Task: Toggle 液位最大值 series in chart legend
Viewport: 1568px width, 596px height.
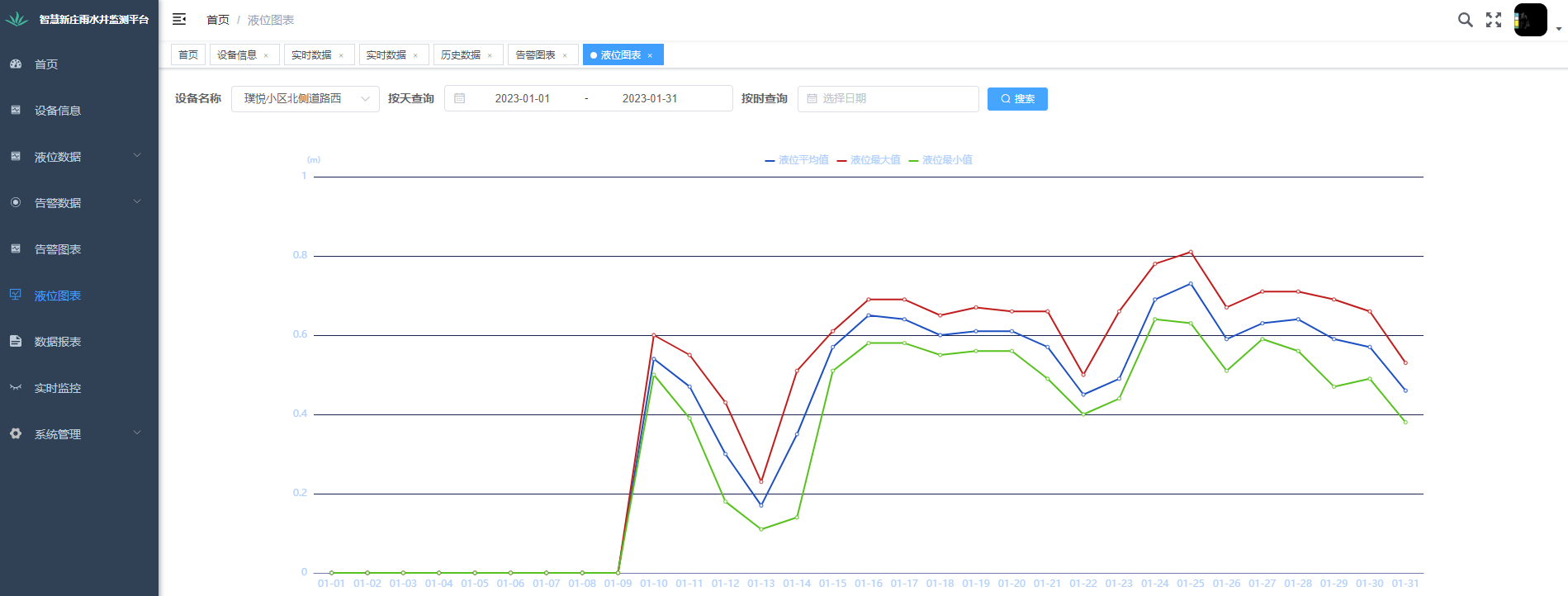Action: coord(869,160)
